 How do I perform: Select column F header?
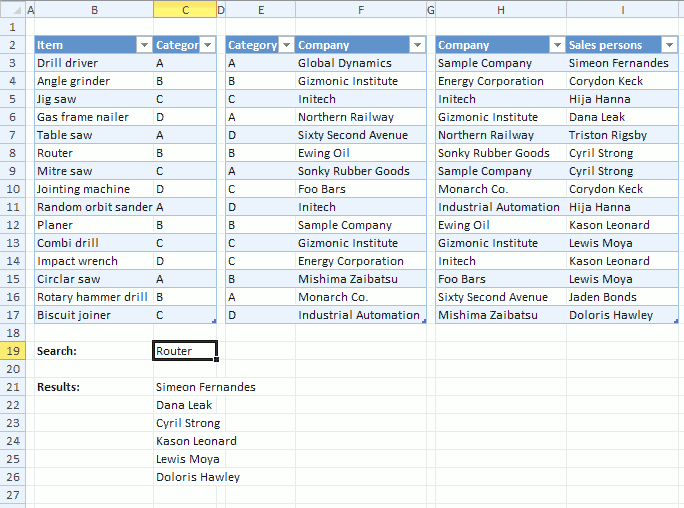click(x=361, y=10)
